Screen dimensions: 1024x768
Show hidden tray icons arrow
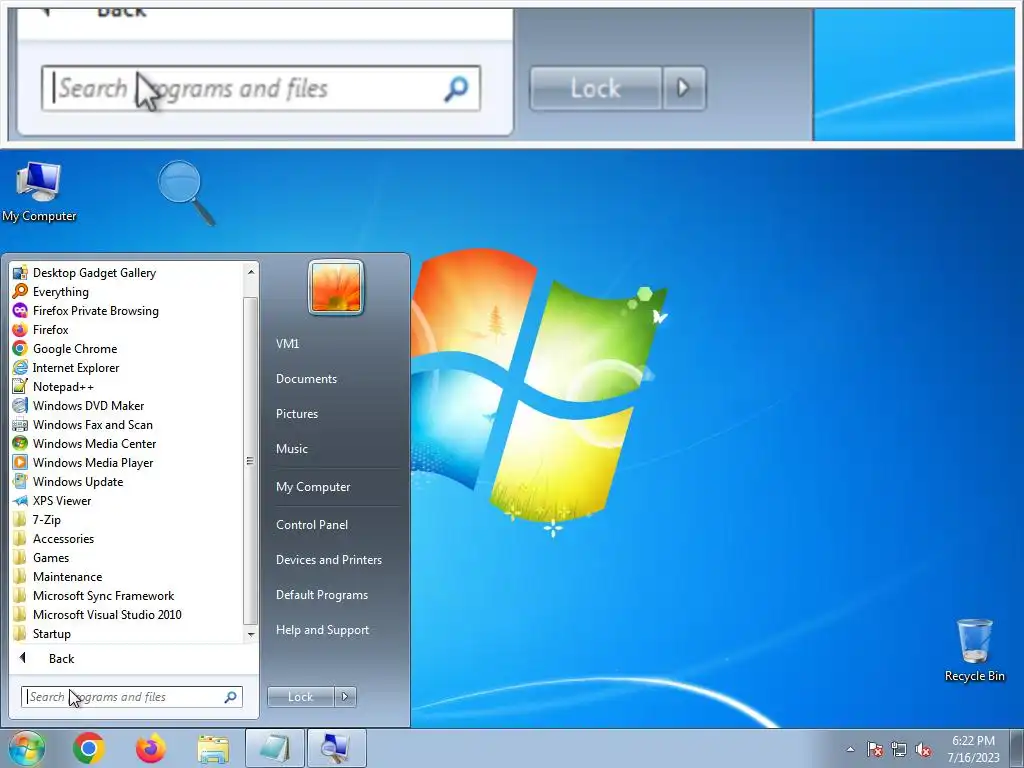[x=850, y=749]
